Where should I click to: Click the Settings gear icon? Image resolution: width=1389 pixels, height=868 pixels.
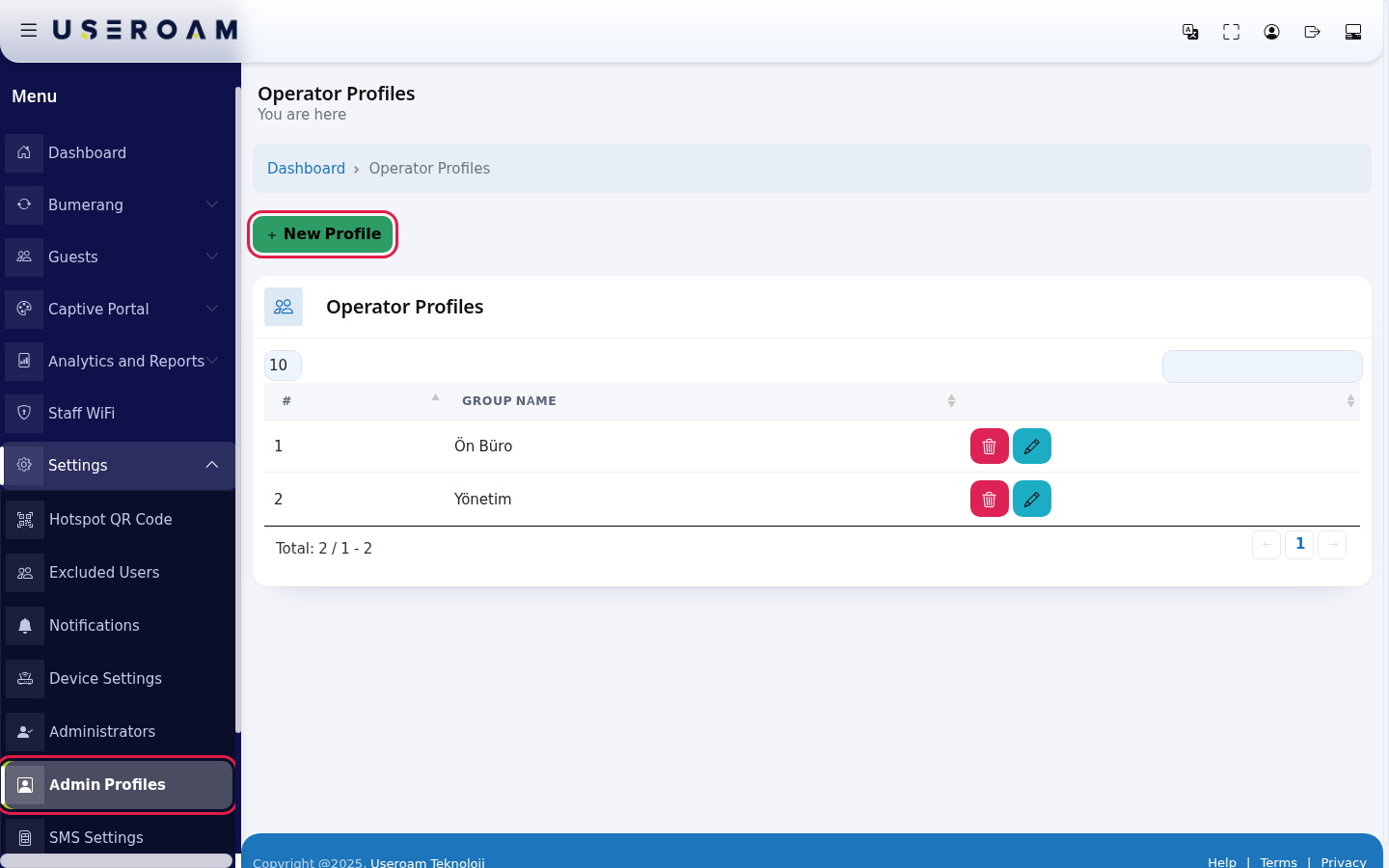(24, 465)
